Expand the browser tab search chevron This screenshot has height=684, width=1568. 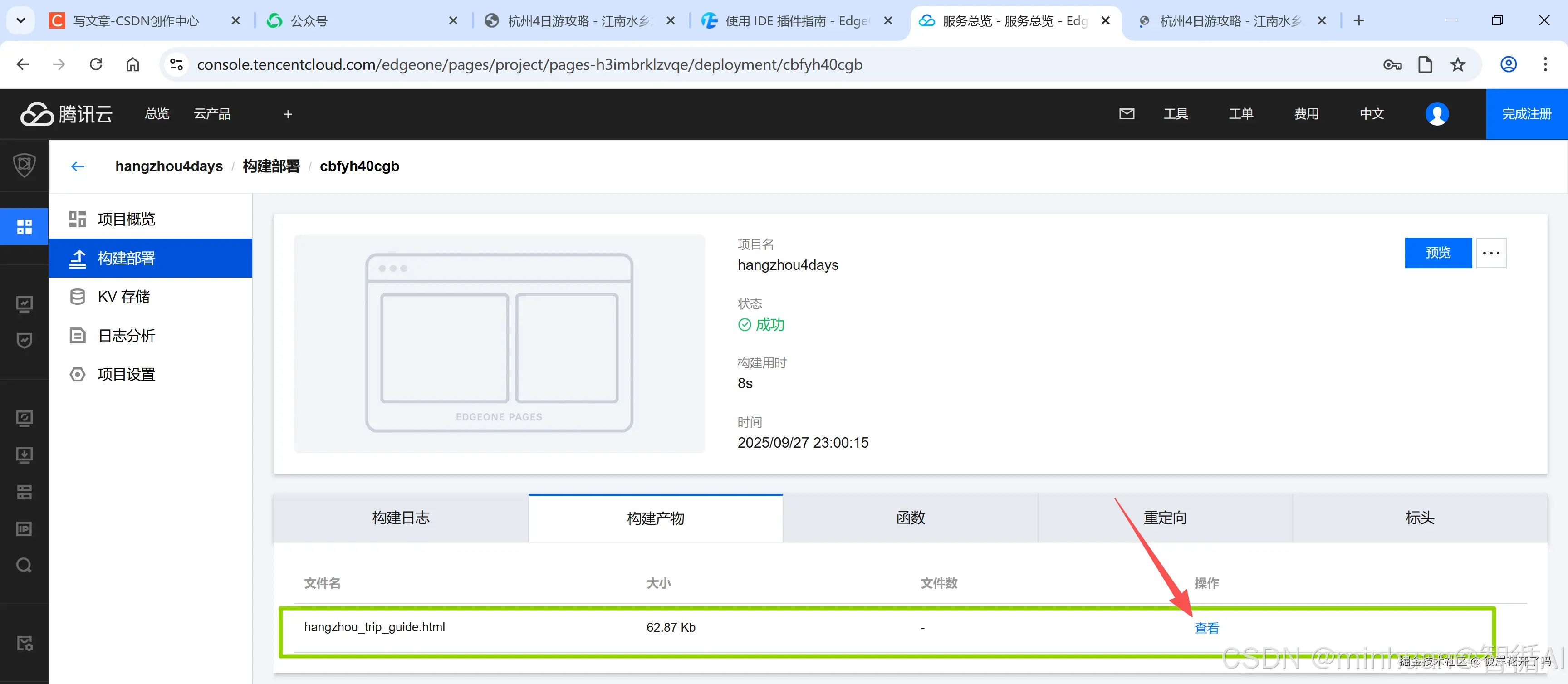(x=21, y=21)
